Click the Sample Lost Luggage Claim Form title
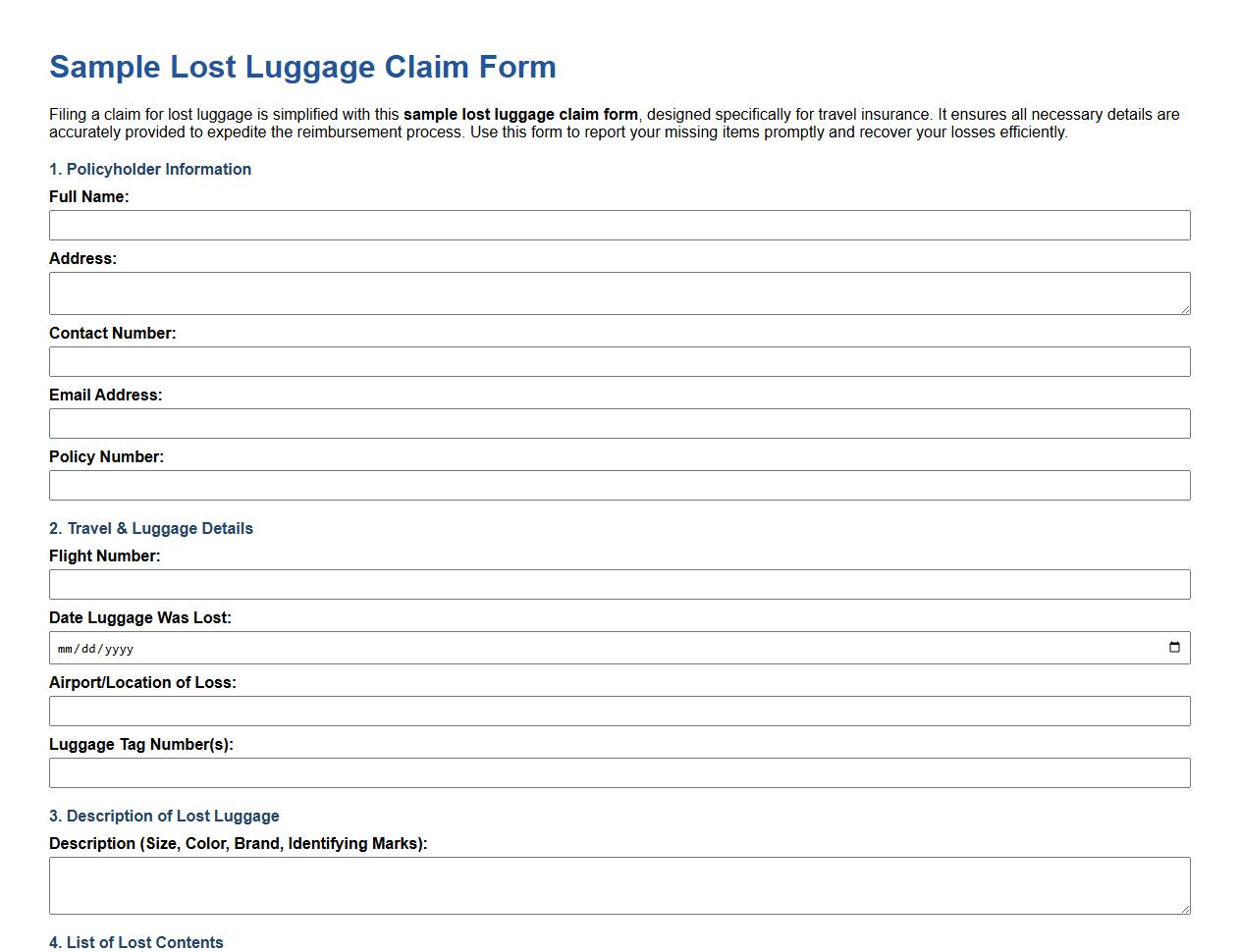 (x=302, y=67)
